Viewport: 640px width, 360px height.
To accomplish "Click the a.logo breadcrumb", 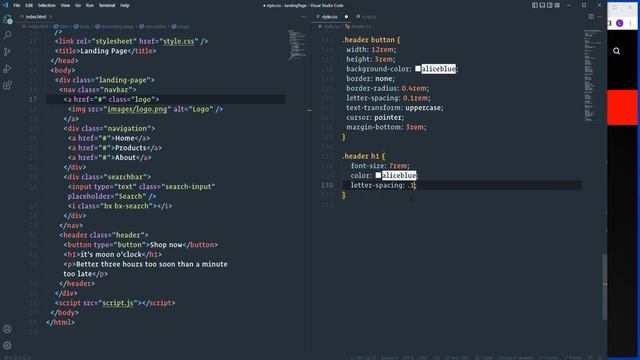I will click(x=180, y=27).
